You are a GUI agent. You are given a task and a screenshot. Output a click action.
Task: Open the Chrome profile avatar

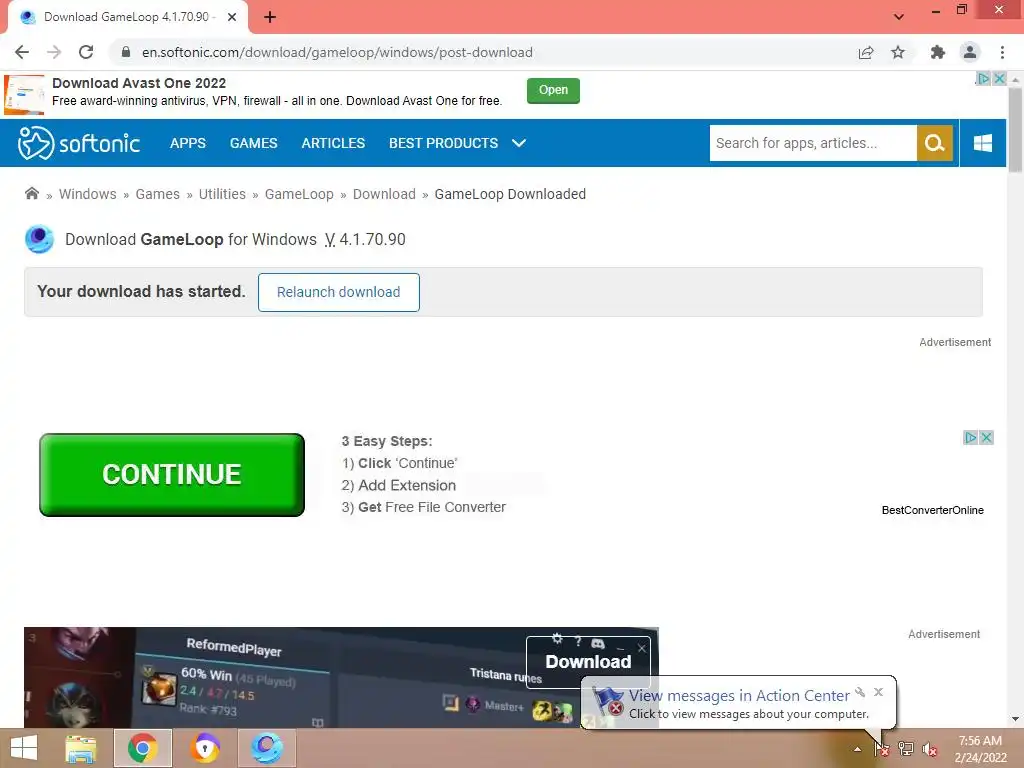tap(970, 52)
